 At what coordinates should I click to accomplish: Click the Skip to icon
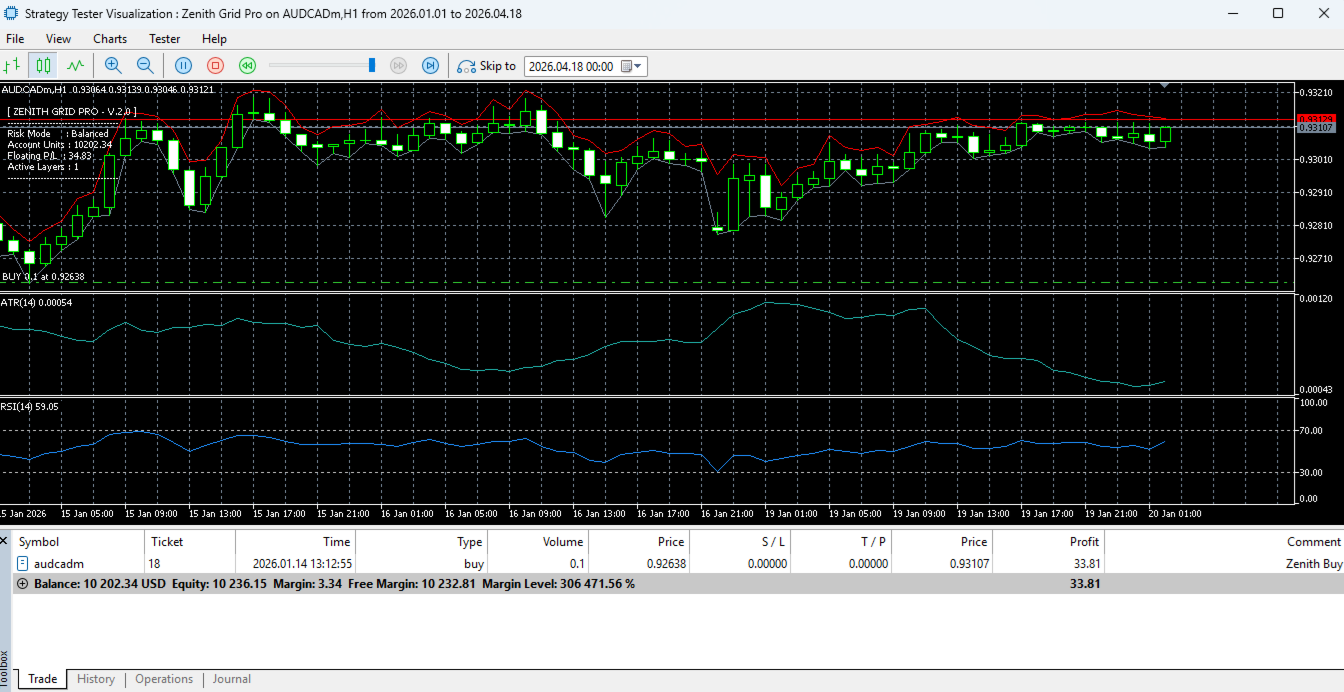tap(466, 66)
